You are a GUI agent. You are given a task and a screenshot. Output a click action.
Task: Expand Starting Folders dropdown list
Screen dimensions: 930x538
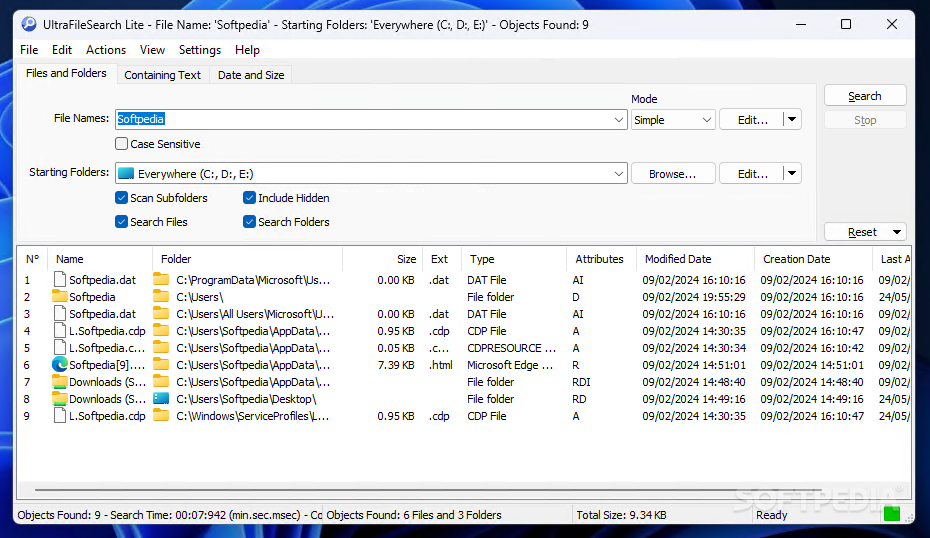618,174
